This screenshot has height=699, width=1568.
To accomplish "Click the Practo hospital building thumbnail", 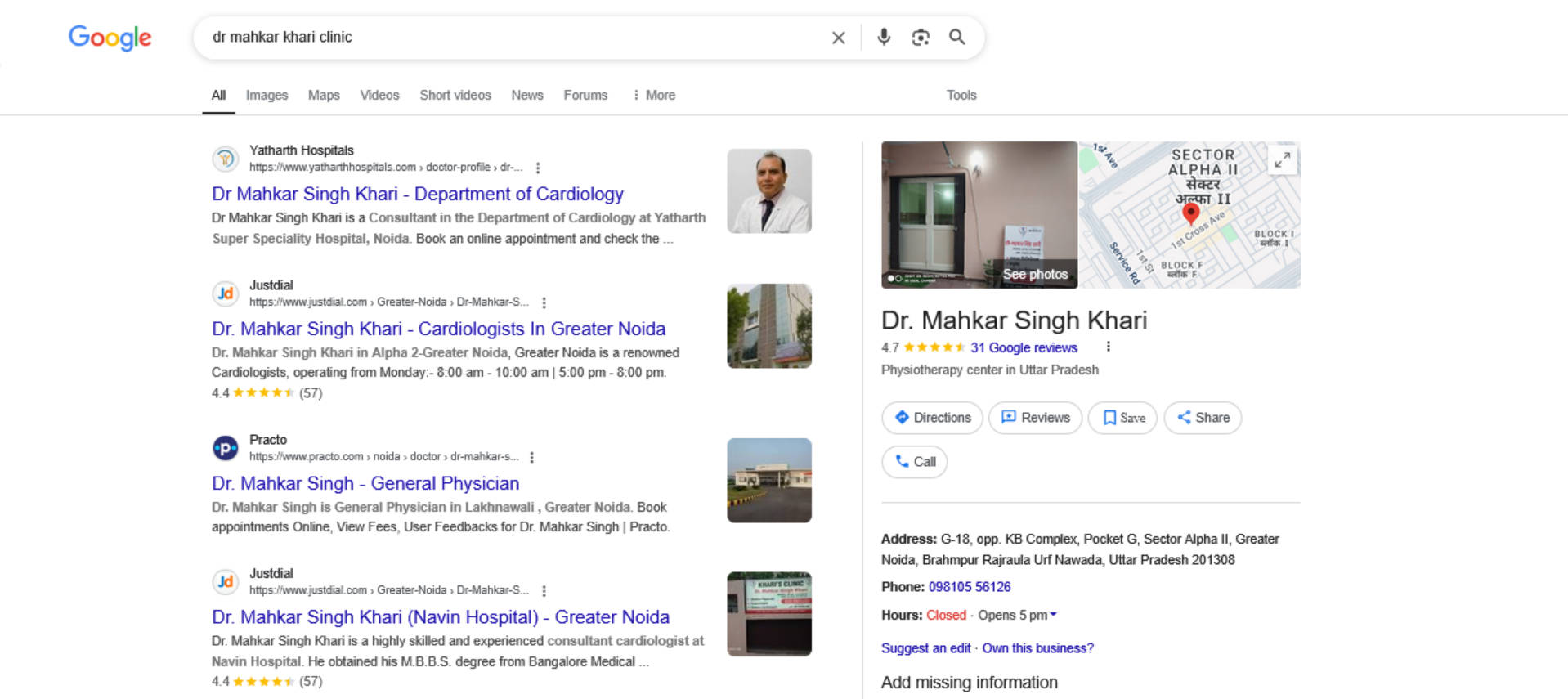I will [769, 481].
